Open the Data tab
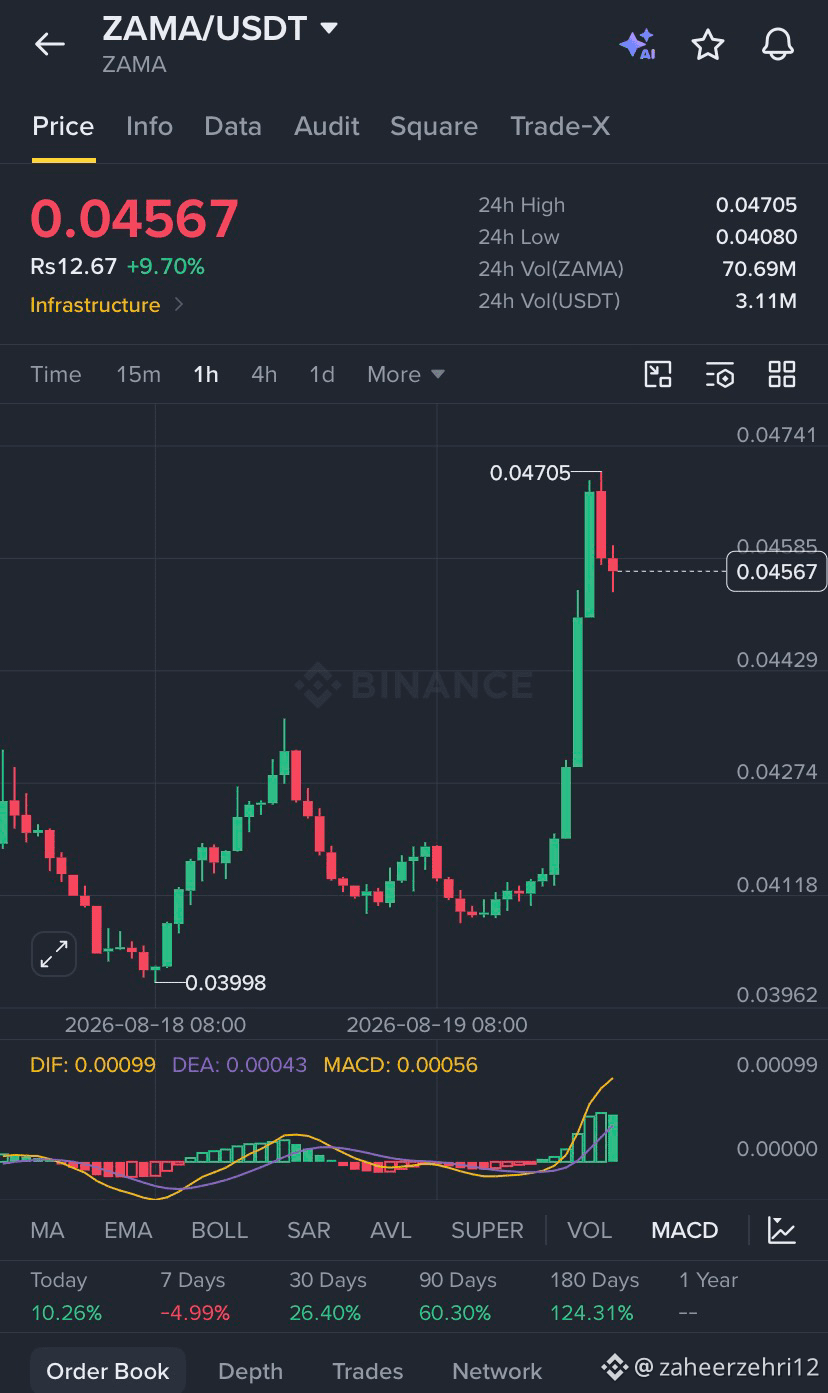The width and height of the screenshot is (828, 1393). pos(233,126)
